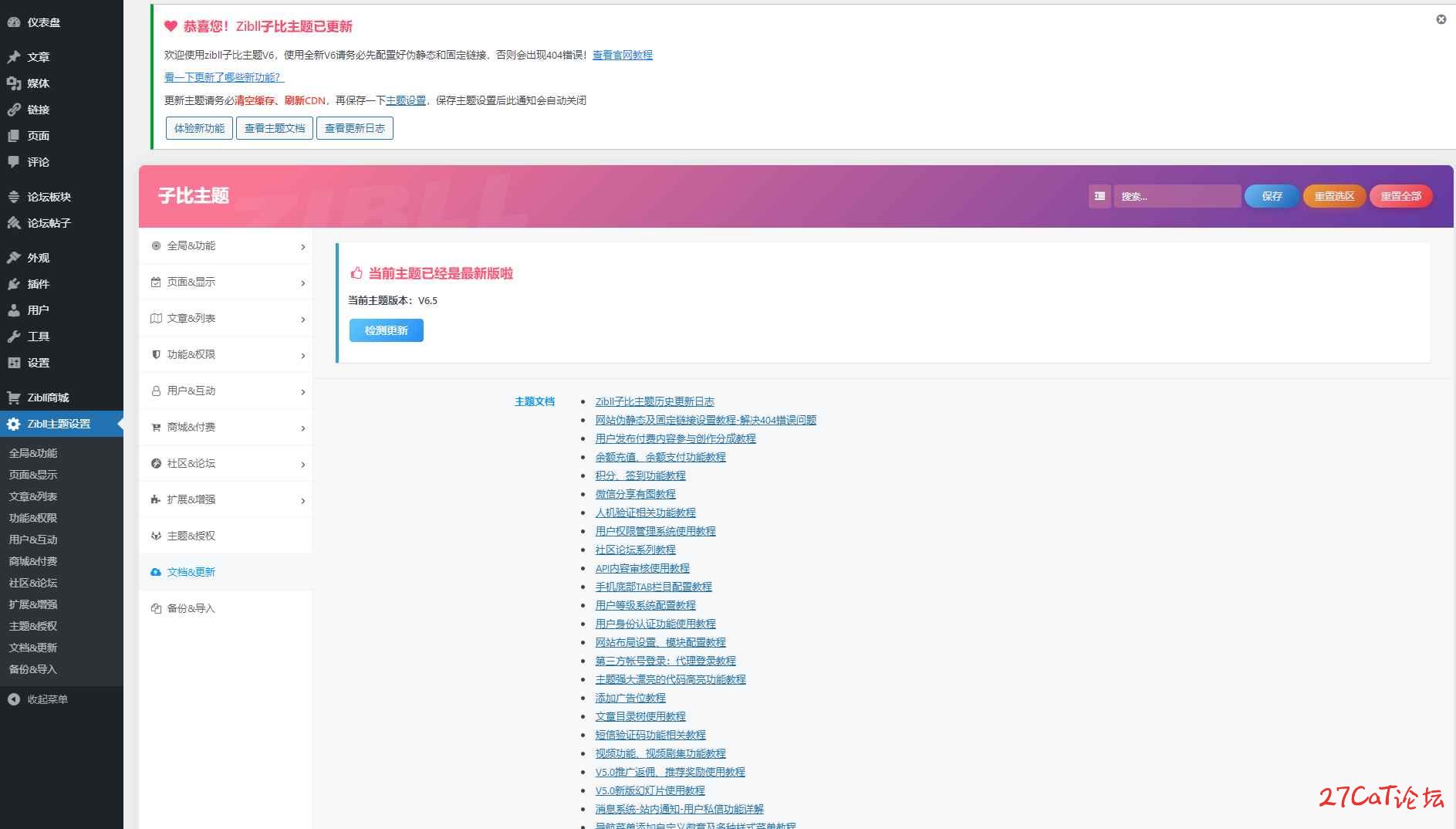Image resolution: width=1456 pixels, height=829 pixels.
Task: Expand the 社区&论坛 section chevron
Action: click(x=302, y=465)
